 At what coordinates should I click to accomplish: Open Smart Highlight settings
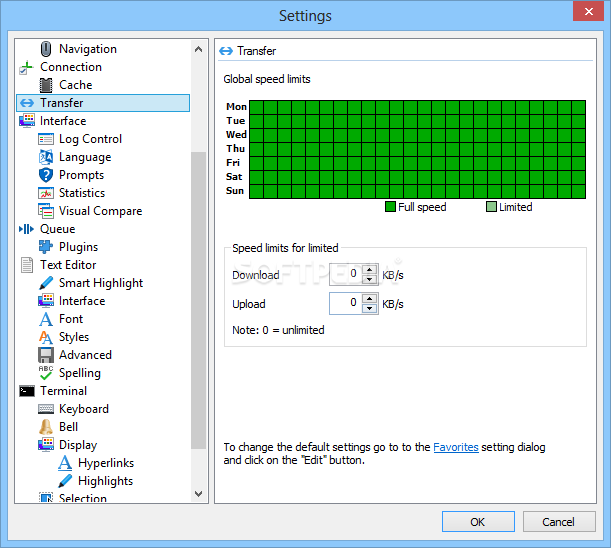(x=101, y=283)
